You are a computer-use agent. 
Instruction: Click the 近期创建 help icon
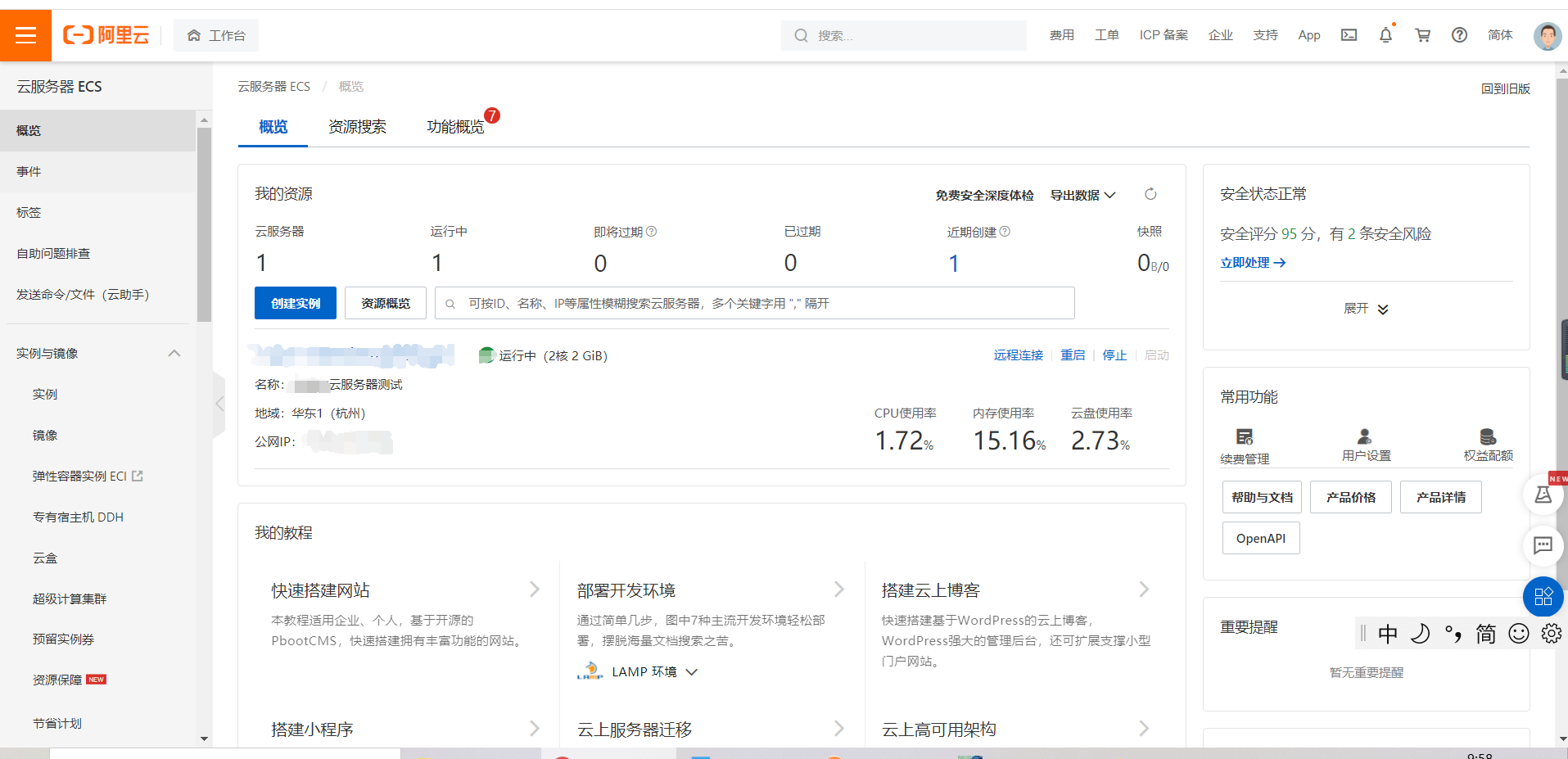pyautogui.click(x=1005, y=232)
